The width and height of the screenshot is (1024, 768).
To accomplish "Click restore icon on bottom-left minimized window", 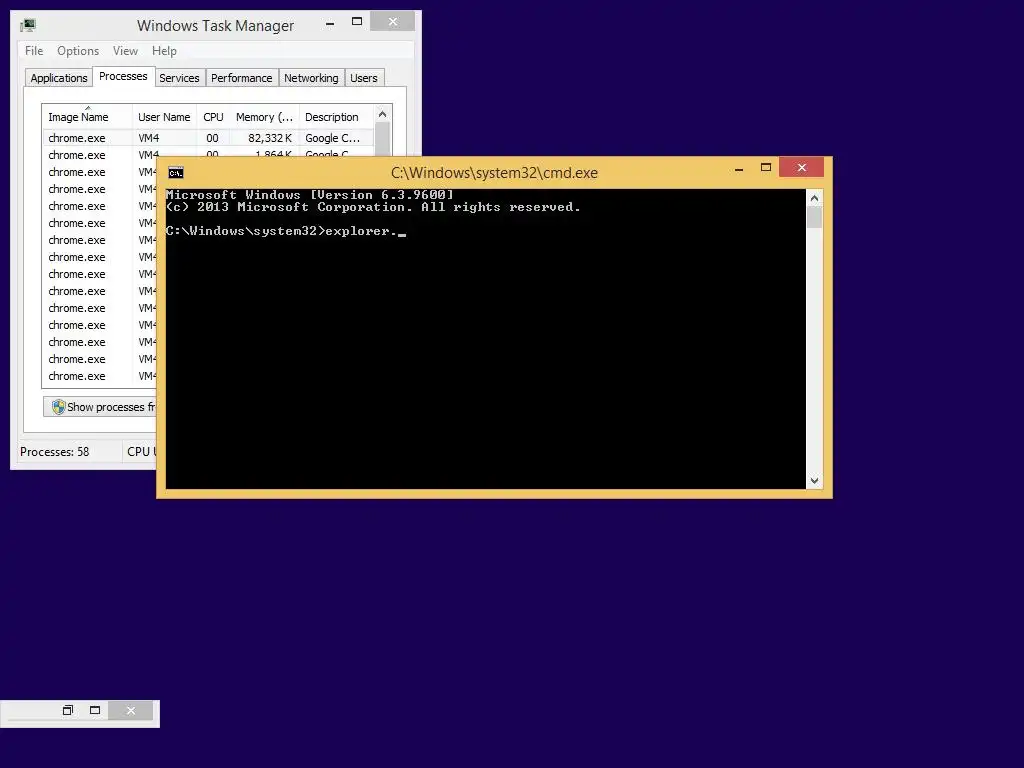I will (x=68, y=710).
